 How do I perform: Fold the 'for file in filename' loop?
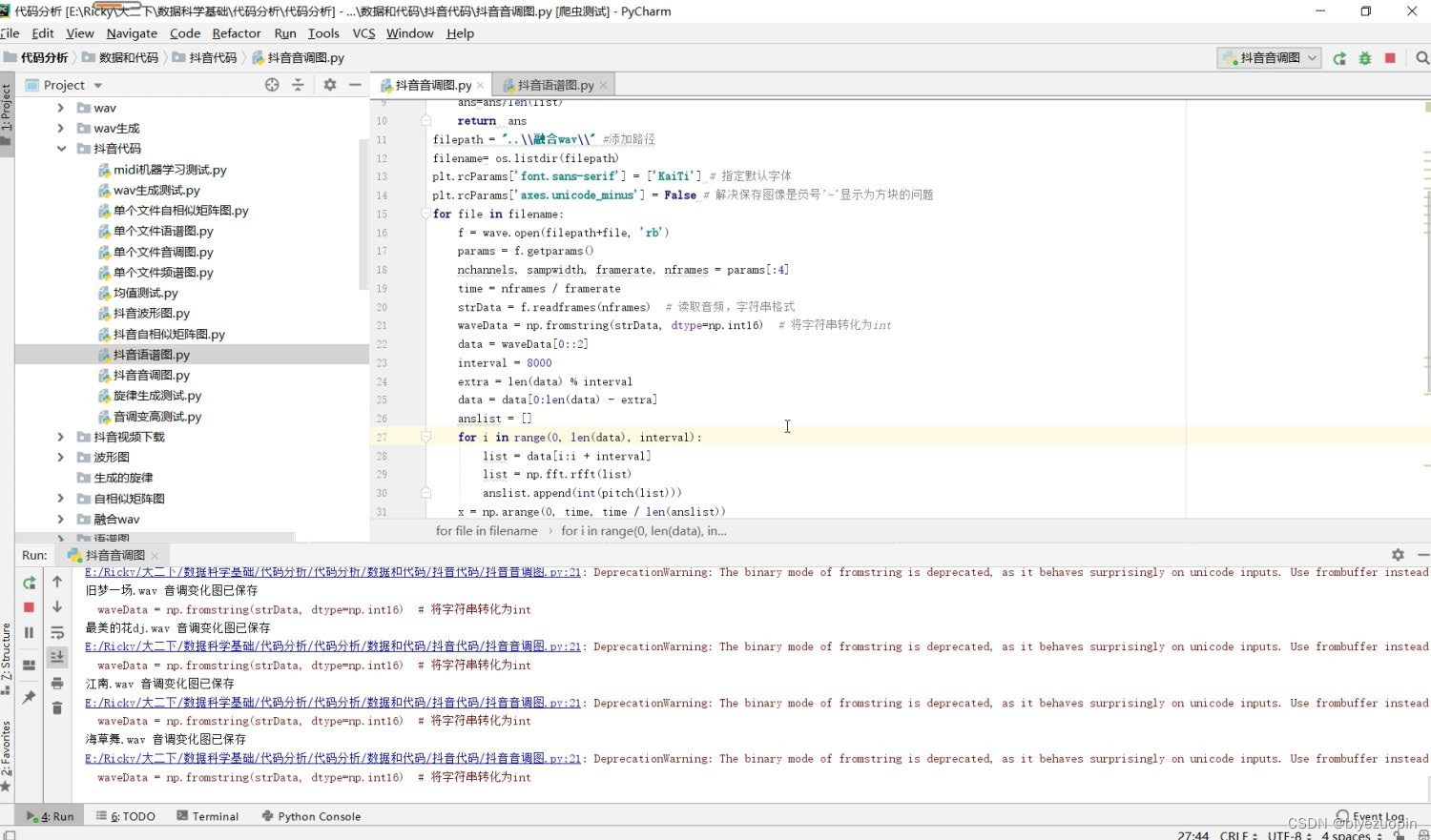(x=425, y=214)
